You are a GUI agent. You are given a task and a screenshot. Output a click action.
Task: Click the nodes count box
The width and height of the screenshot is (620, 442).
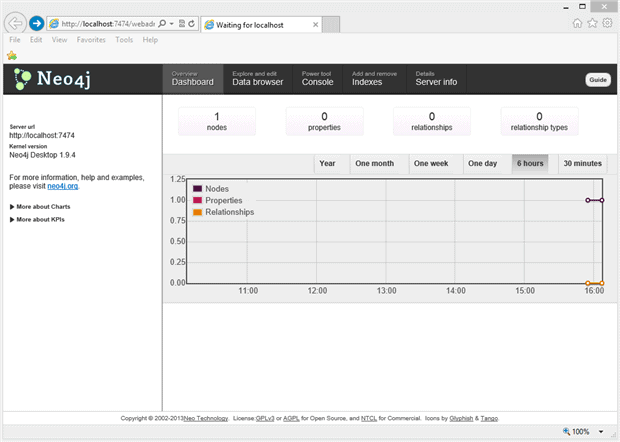217,121
